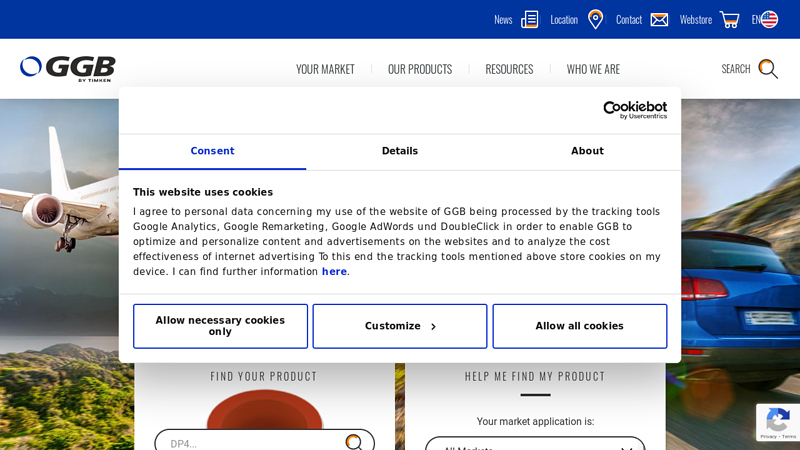Click the Search magnifying glass icon
Image resolution: width=800 pixels, height=450 pixels.
click(x=767, y=68)
